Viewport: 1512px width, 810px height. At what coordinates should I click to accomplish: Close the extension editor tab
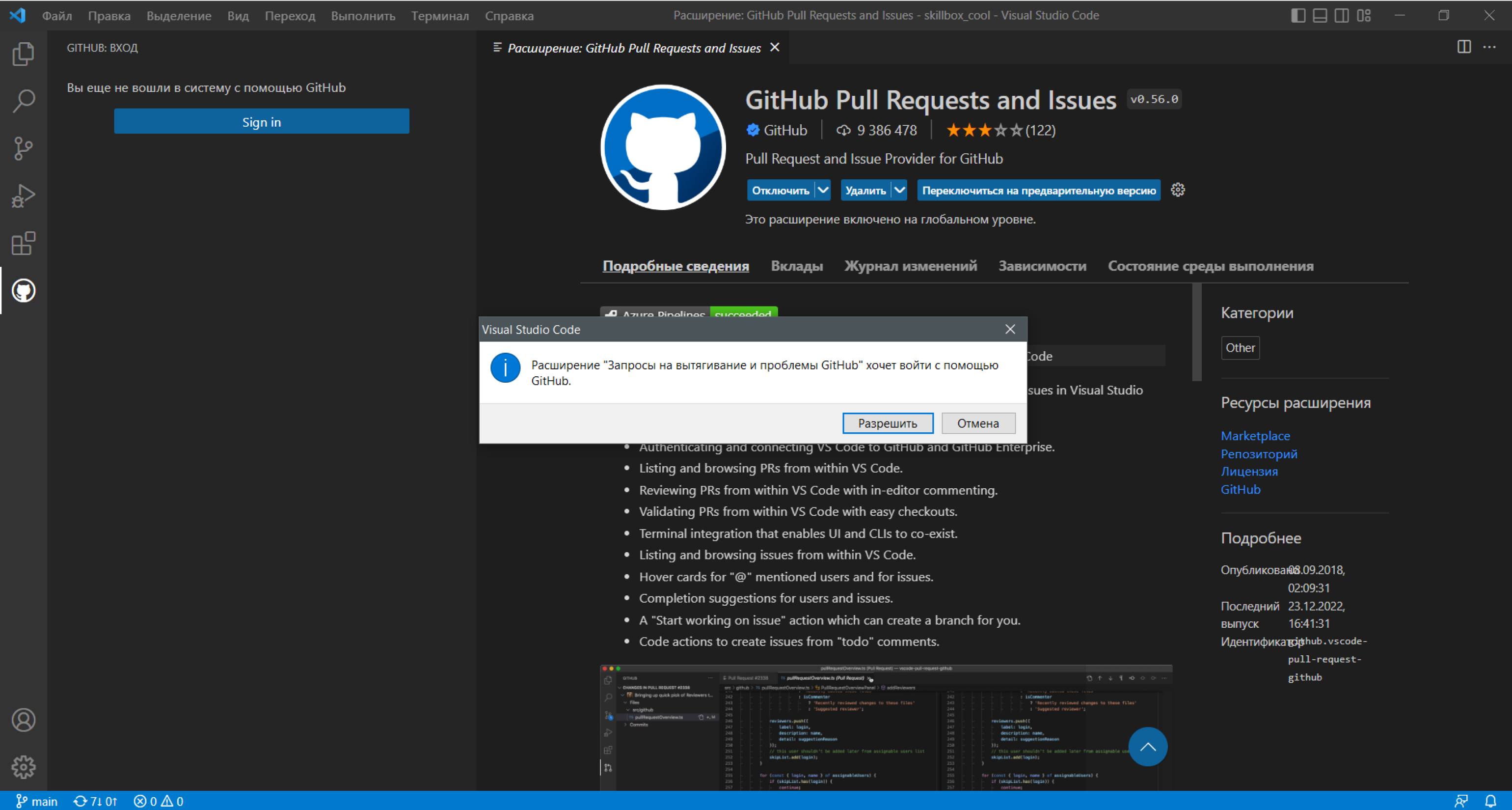click(x=775, y=47)
